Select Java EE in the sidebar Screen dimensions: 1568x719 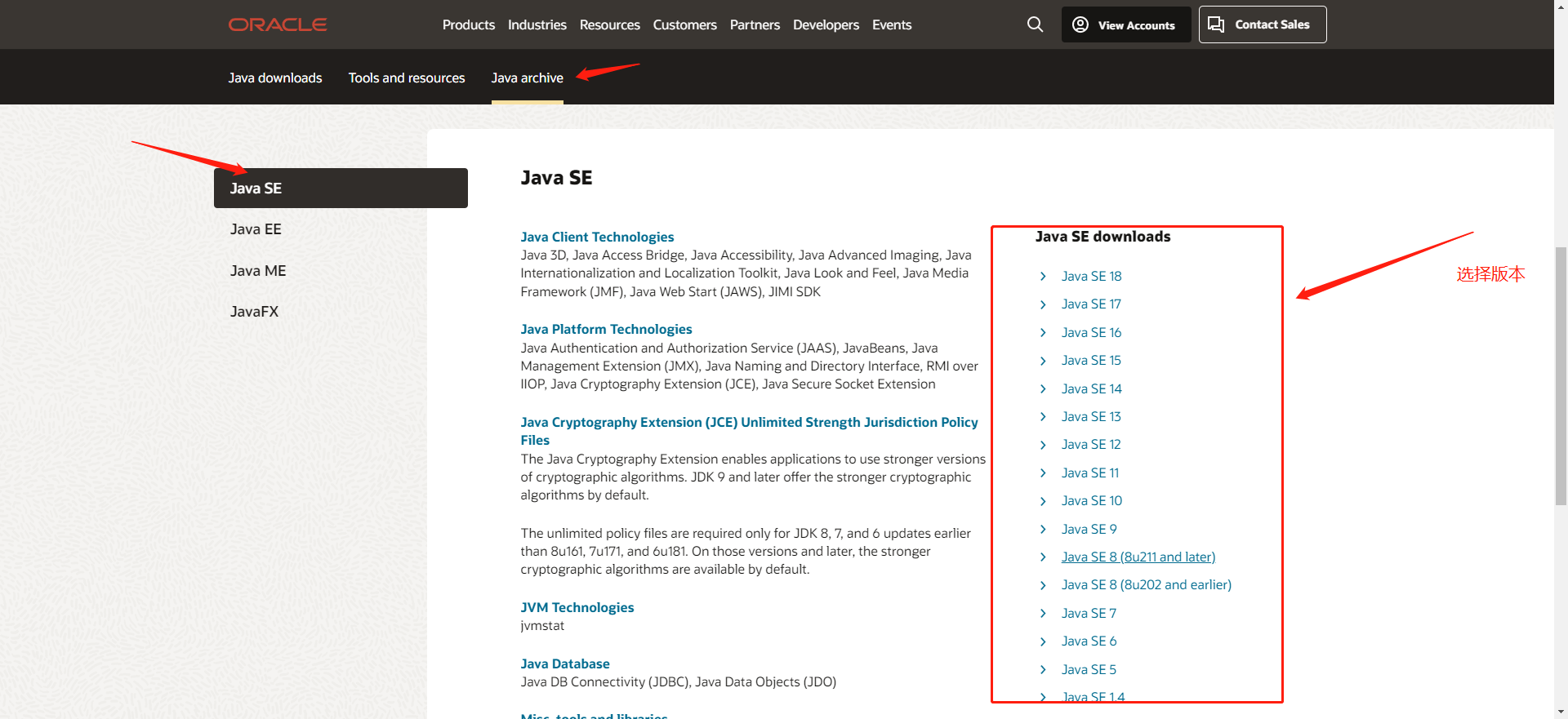(x=256, y=229)
